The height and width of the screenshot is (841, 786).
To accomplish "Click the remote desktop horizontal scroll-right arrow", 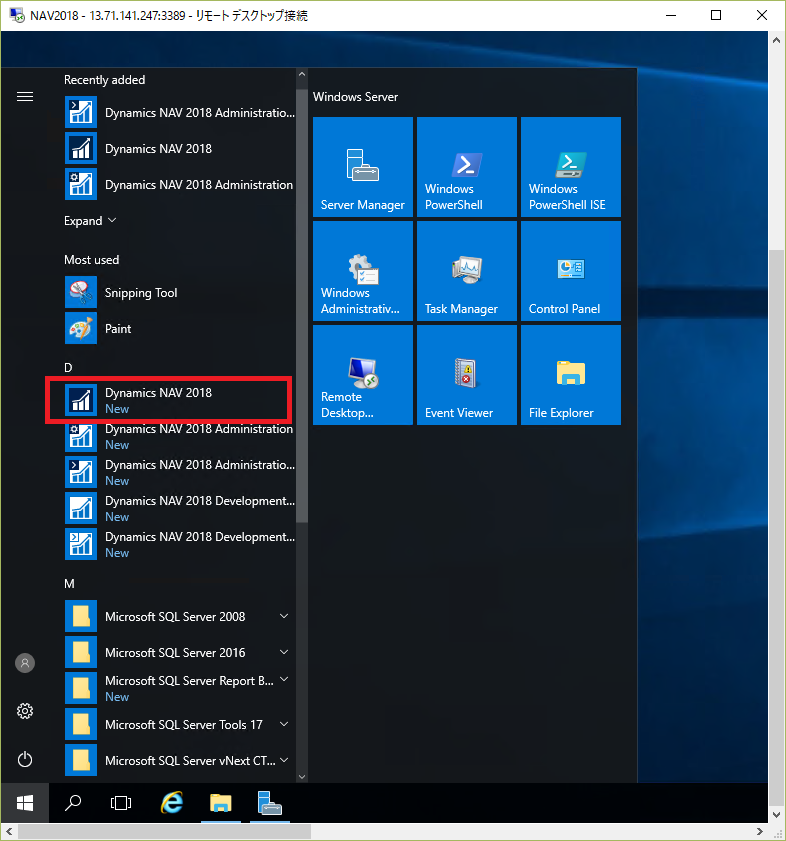I will coord(760,832).
